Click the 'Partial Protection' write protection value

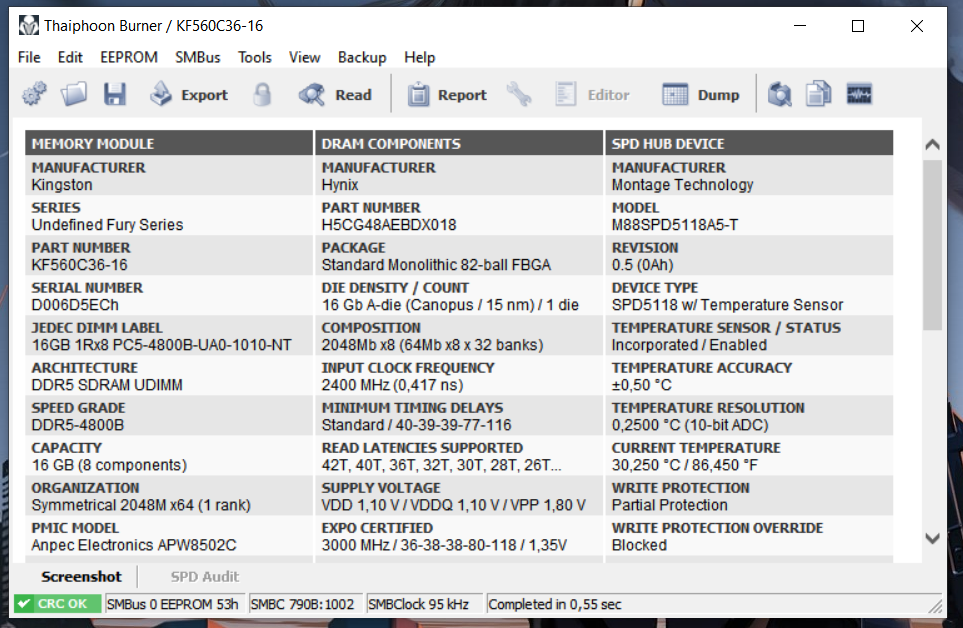[669, 505]
